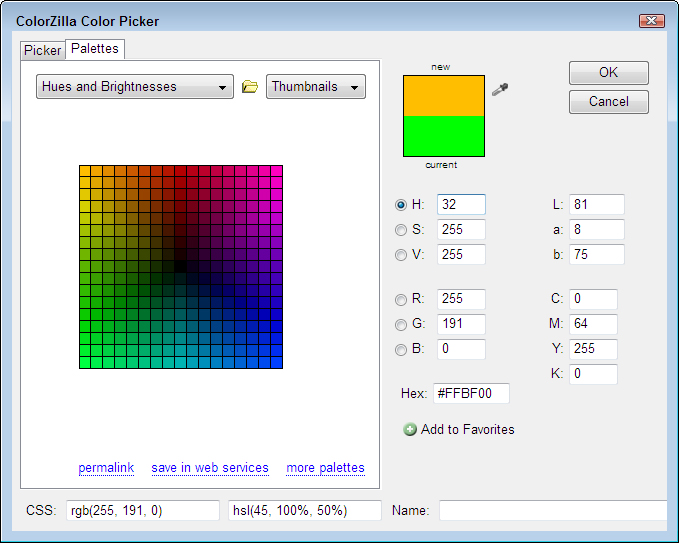679x543 pixels.
Task: Click the green plus Add to Favorites icon
Action: tap(410, 430)
